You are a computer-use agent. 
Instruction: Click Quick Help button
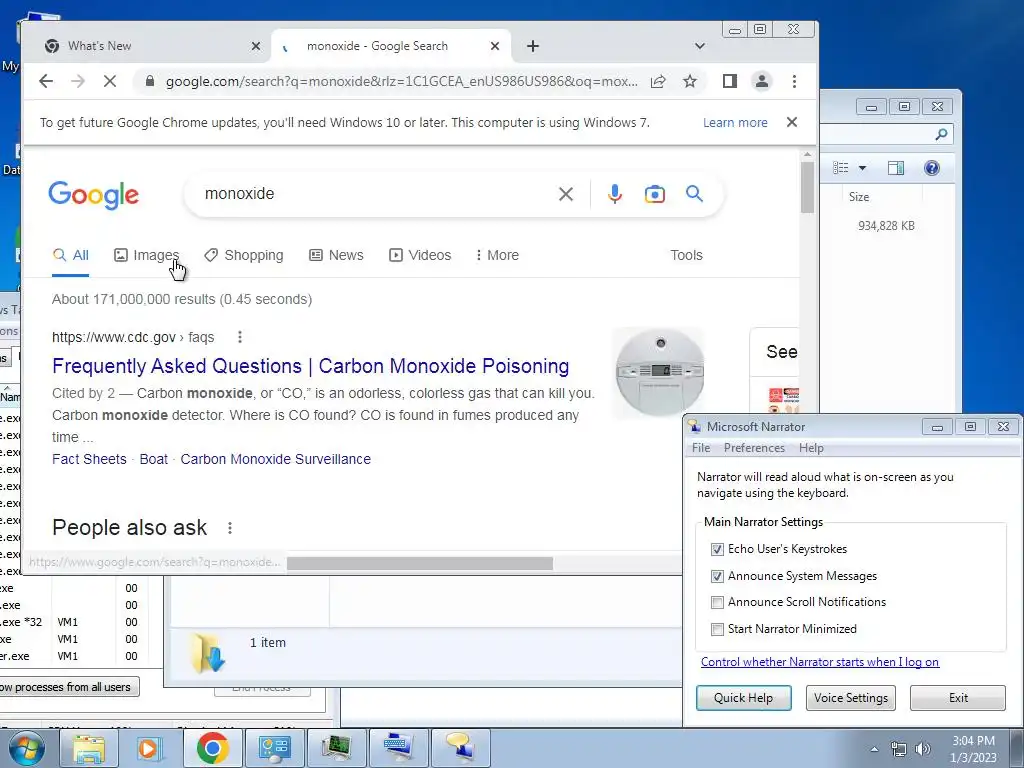(743, 697)
